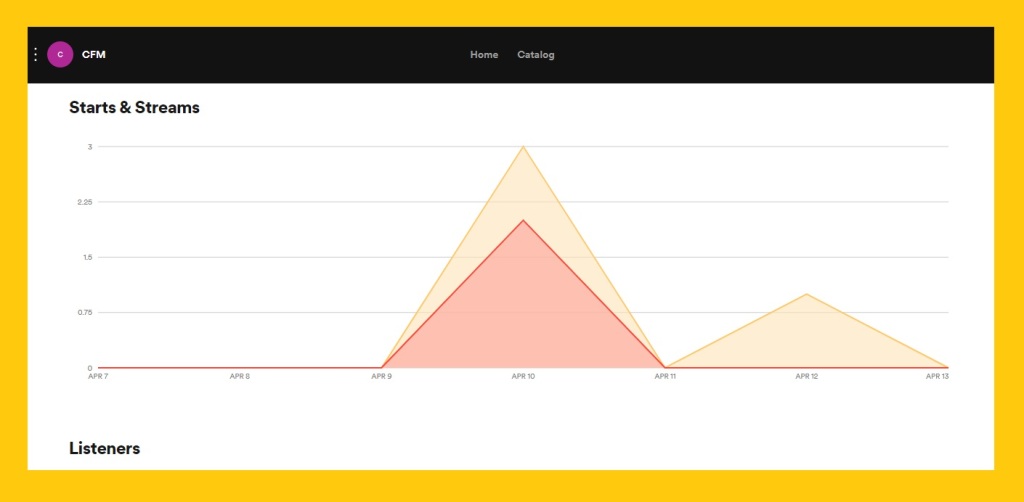The height and width of the screenshot is (502, 1024).
Task: Click the 2.25 value on the y-axis
Action: pos(85,202)
